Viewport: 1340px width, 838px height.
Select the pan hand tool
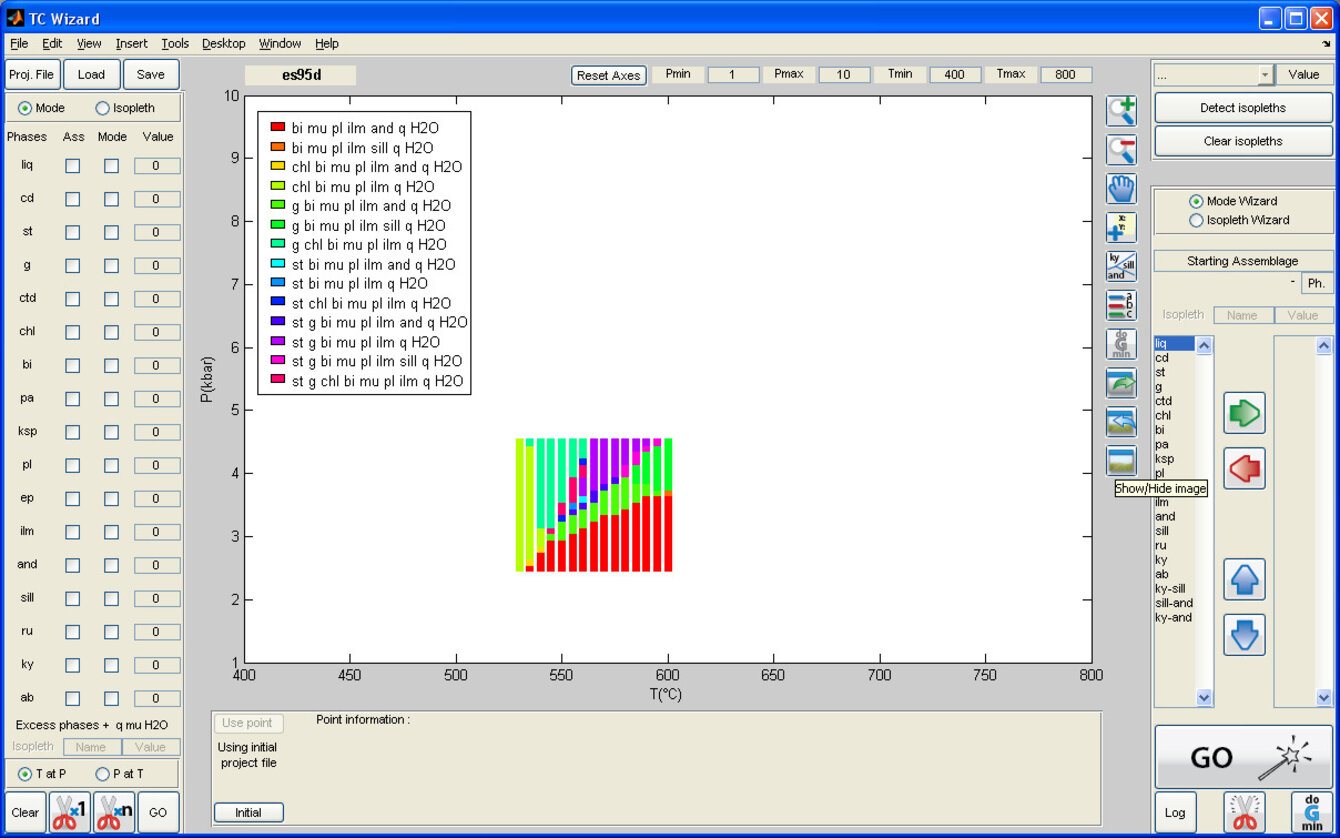tap(1121, 189)
